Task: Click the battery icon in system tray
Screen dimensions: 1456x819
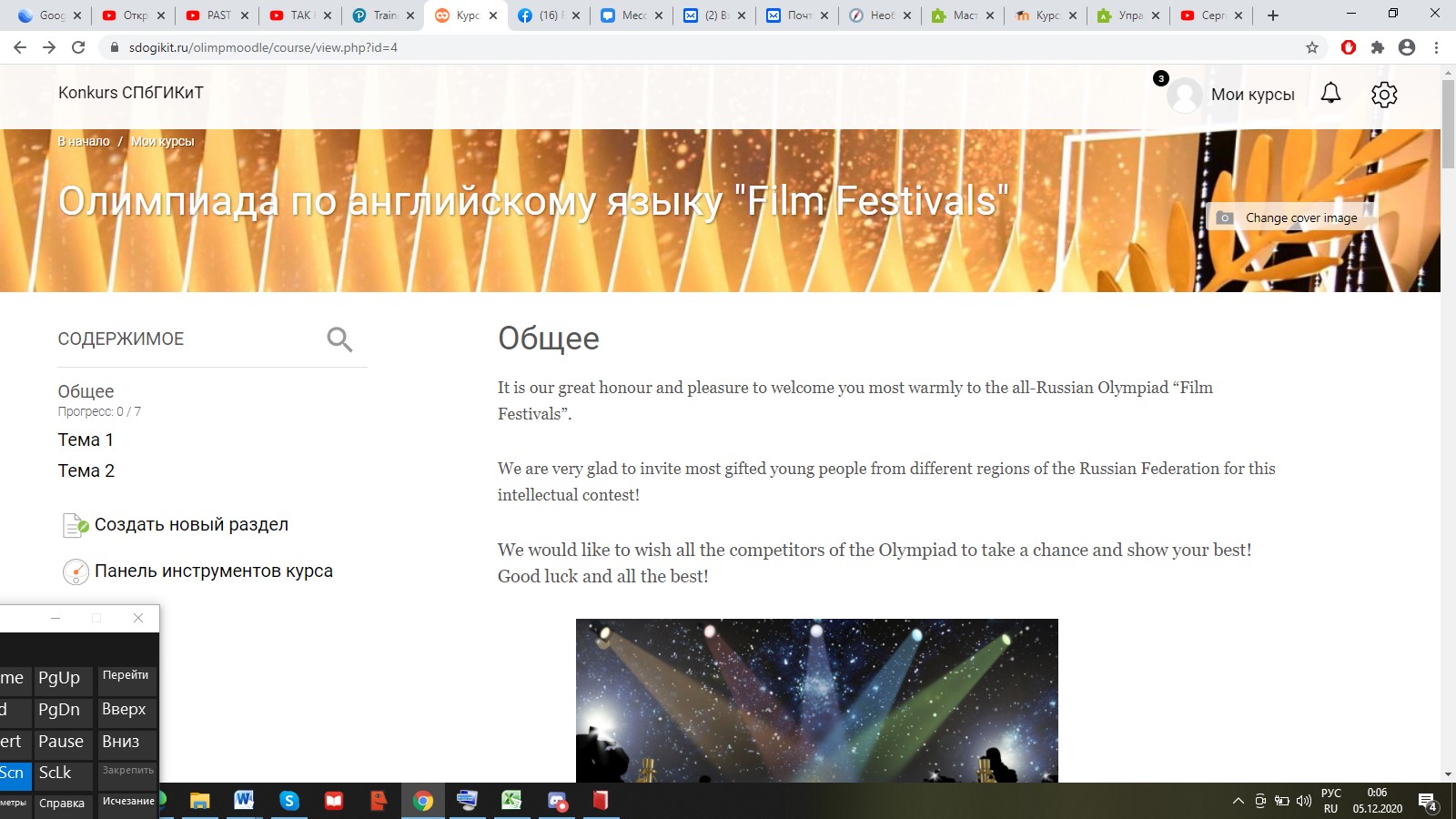Action: (1281, 801)
